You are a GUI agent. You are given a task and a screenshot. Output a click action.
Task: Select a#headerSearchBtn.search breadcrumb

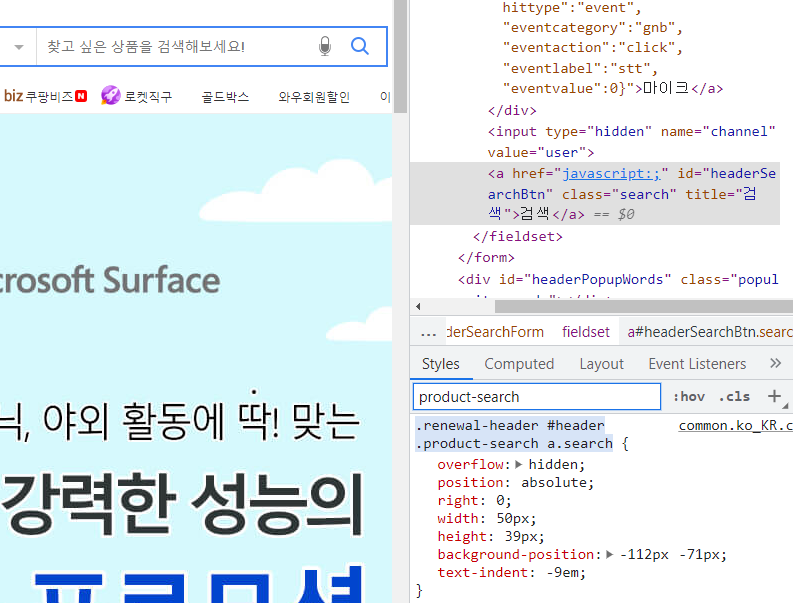[x=710, y=332]
